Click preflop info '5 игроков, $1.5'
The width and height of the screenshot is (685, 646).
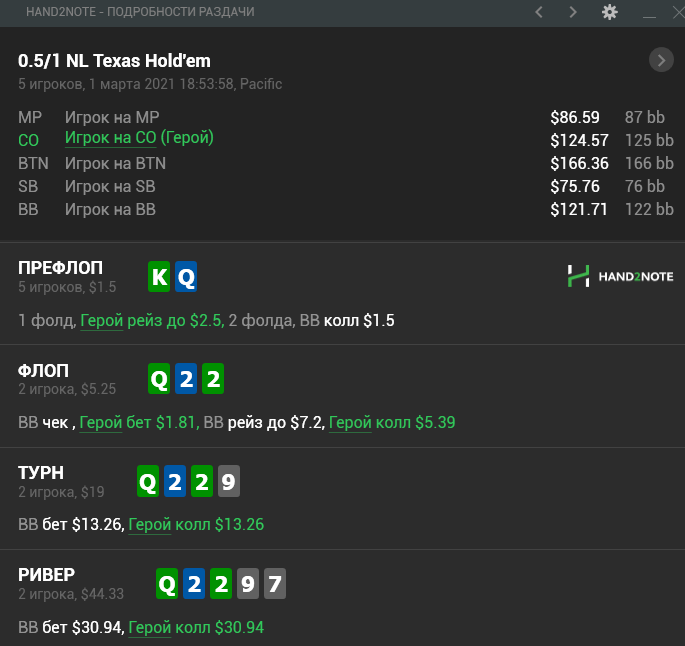pos(67,287)
